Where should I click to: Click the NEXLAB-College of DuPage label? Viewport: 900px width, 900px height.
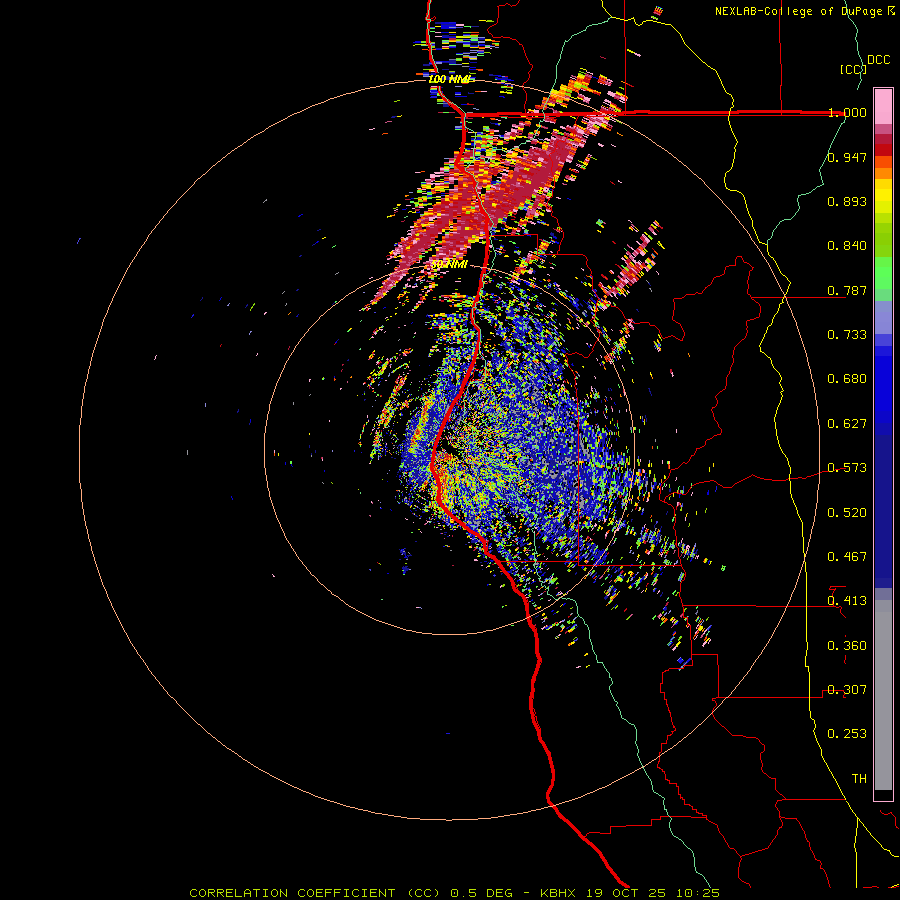(800, 11)
